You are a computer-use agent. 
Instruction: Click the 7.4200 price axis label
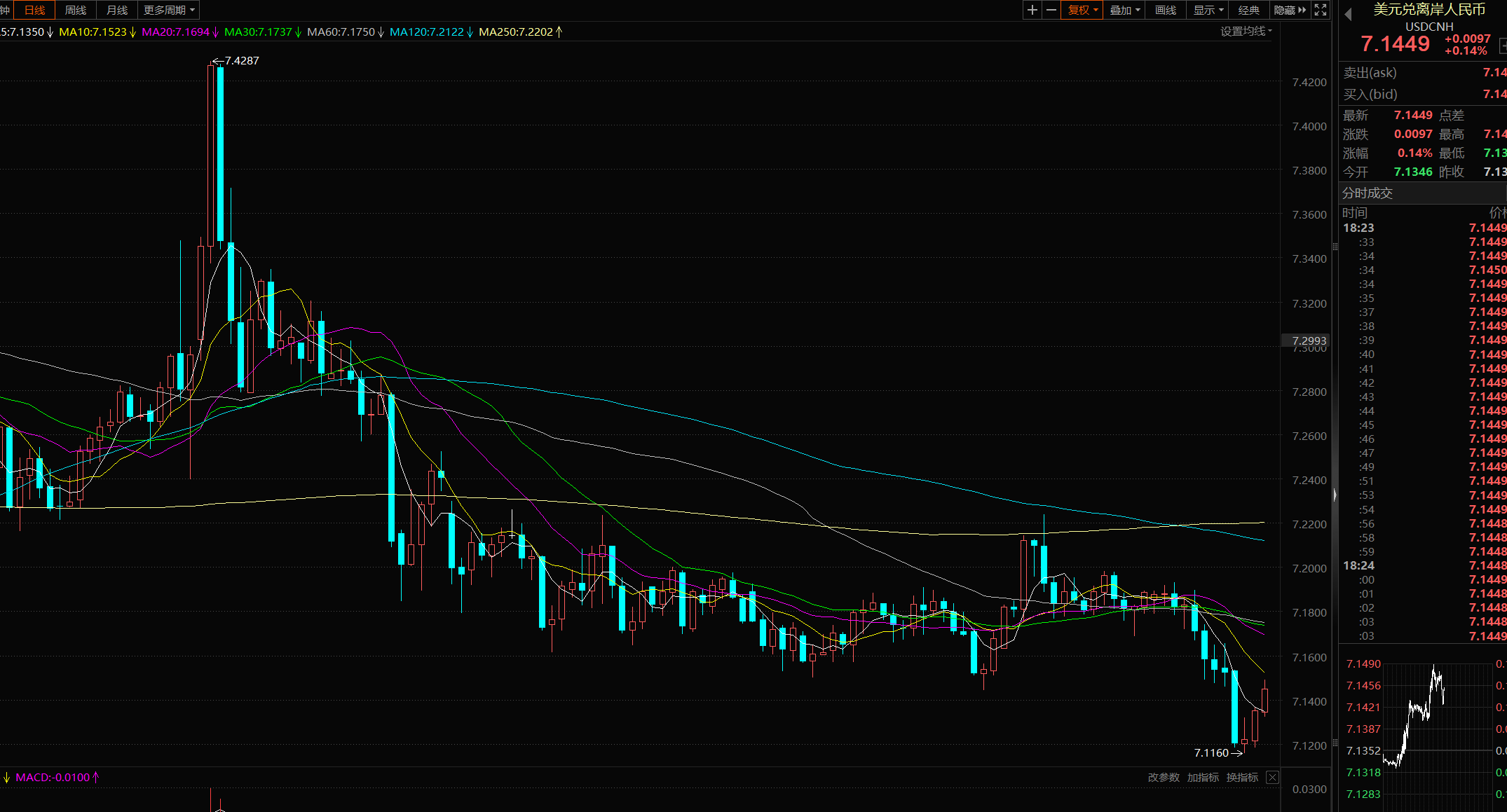pos(1309,82)
